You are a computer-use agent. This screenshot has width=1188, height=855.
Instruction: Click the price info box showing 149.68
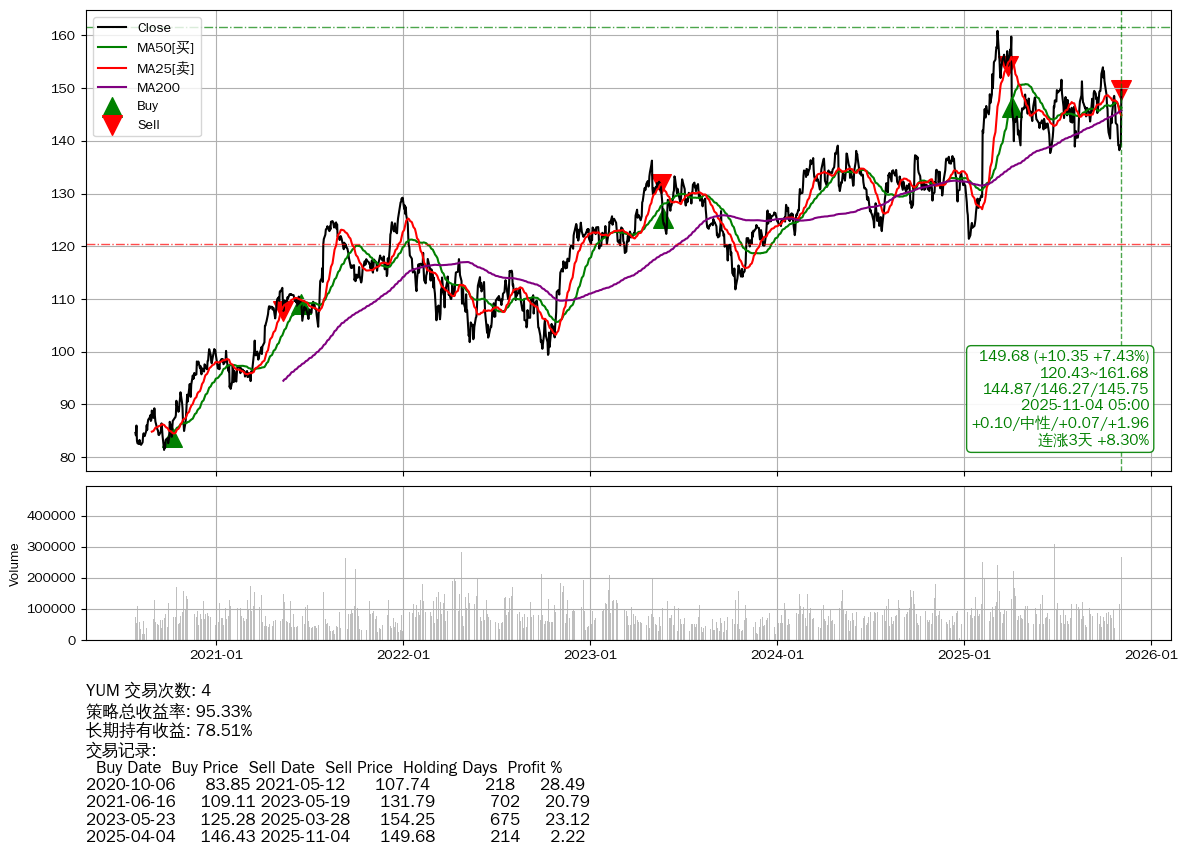(1060, 398)
